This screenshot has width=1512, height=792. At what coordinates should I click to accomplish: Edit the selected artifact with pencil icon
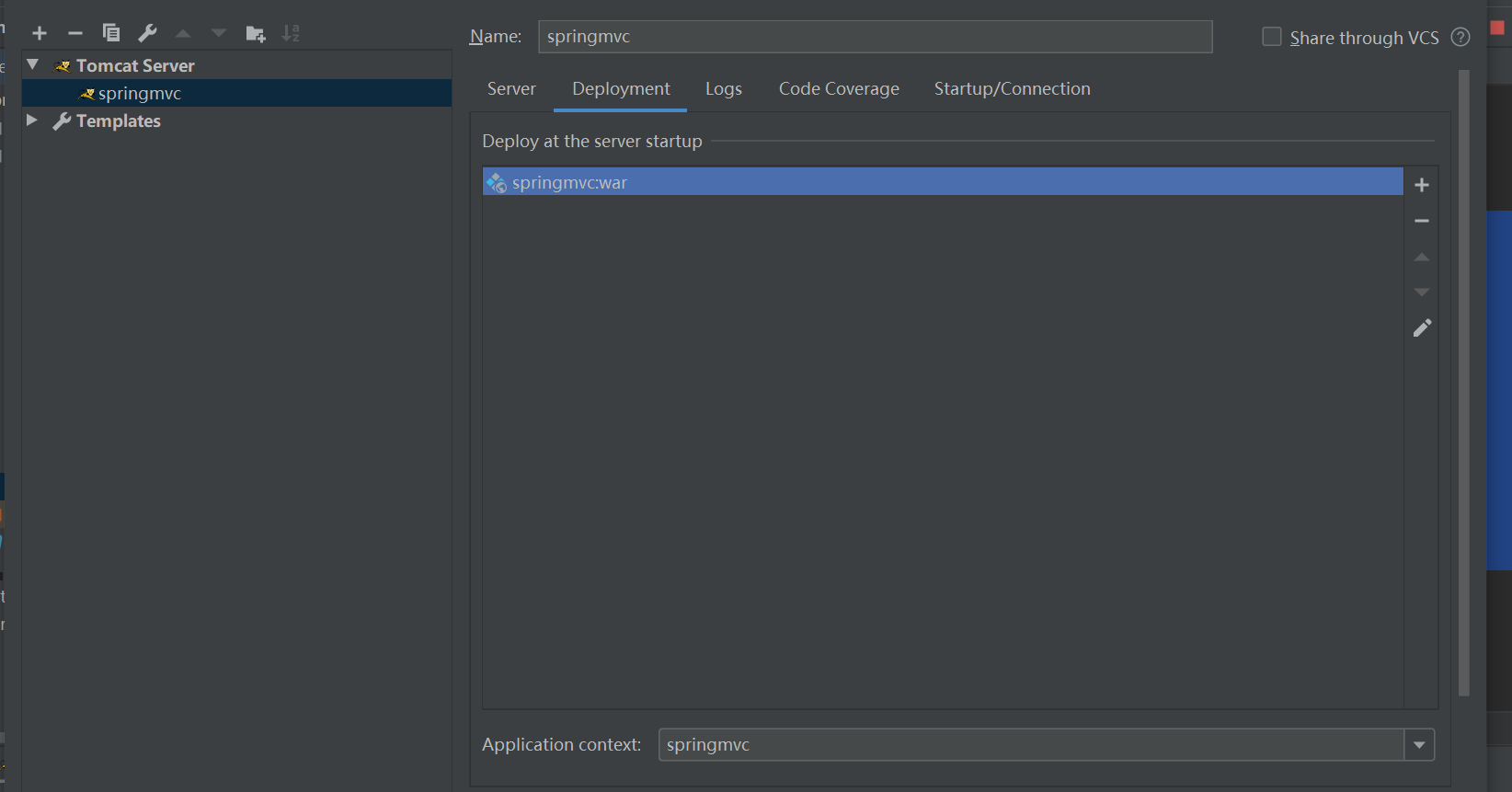tap(1422, 328)
